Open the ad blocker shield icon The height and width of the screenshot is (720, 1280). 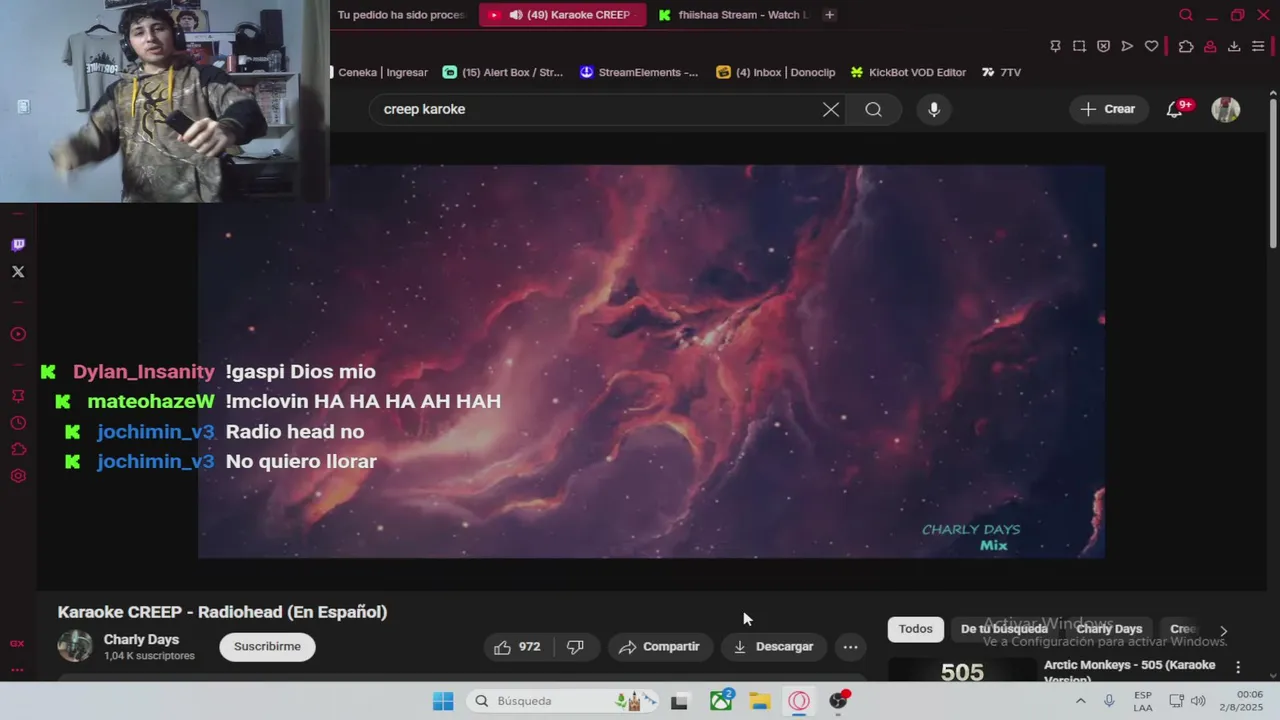coord(1103,46)
